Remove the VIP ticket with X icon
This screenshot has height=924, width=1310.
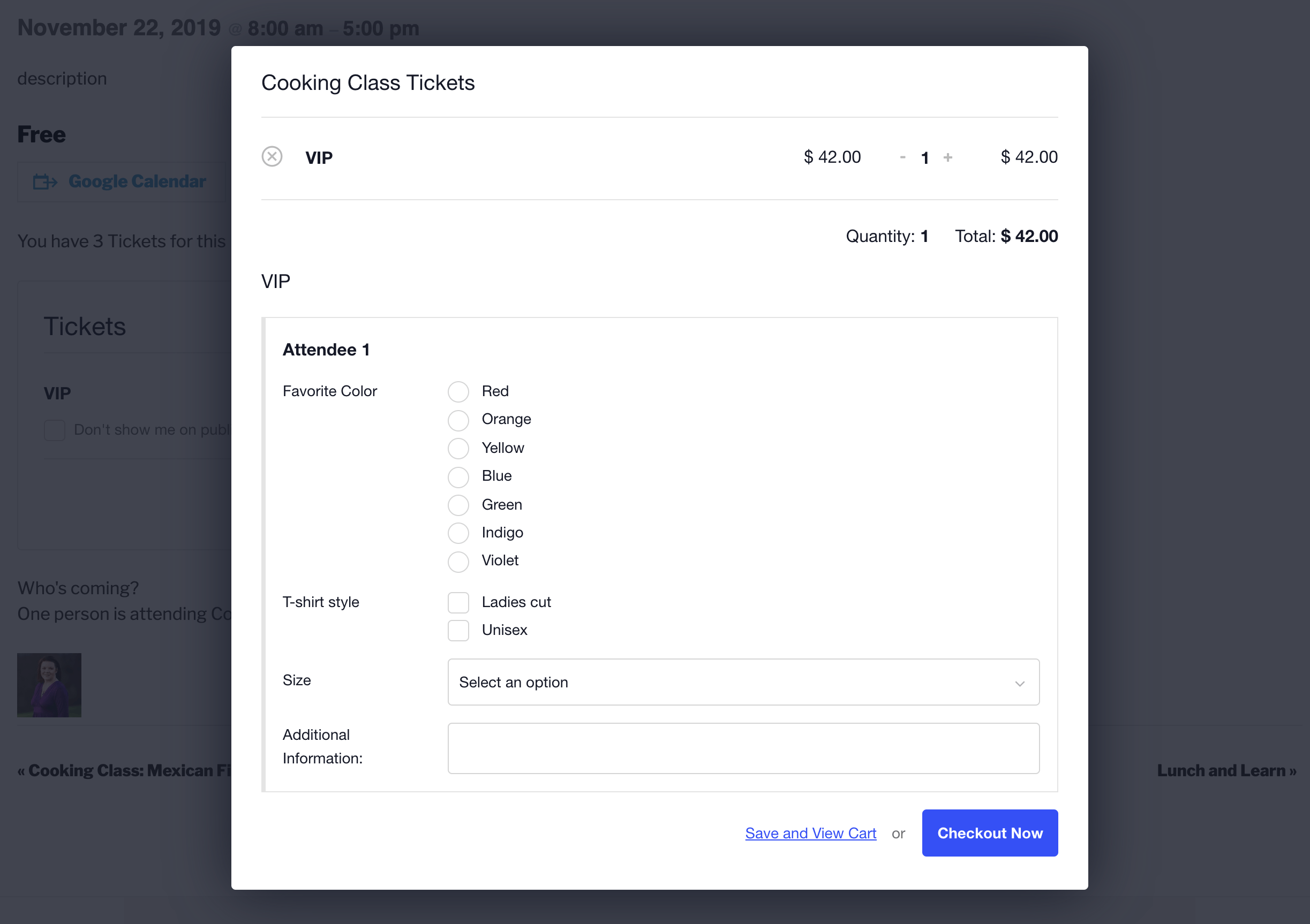pyautogui.click(x=272, y=156)
